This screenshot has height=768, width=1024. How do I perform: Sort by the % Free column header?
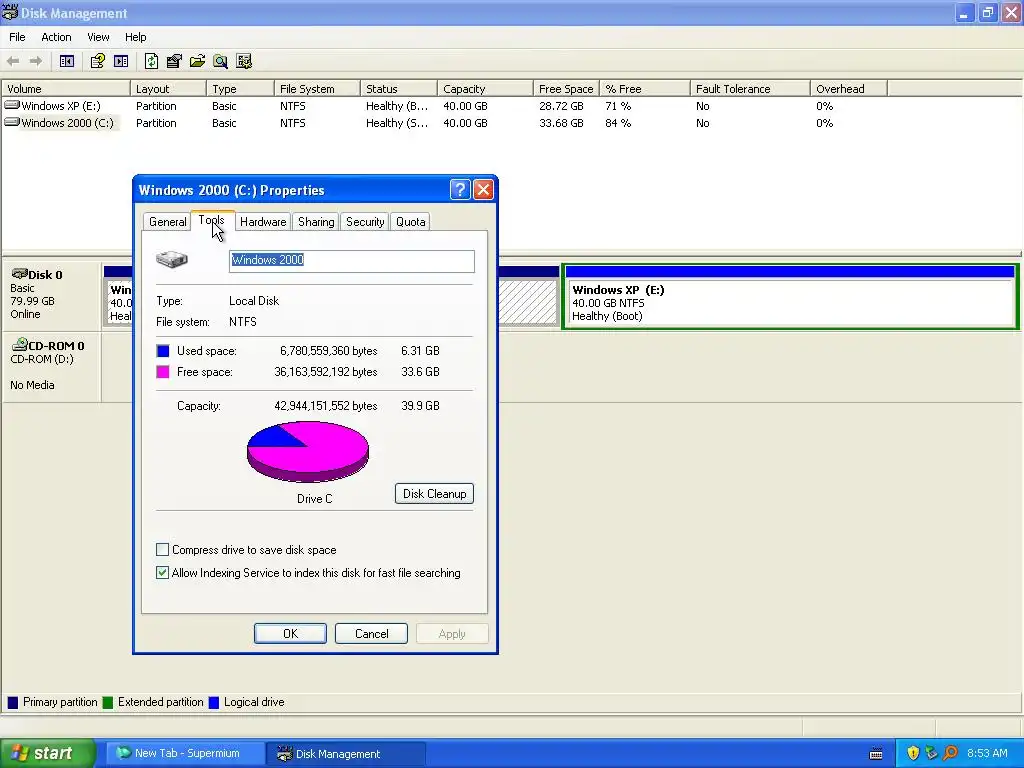(645, 89)
